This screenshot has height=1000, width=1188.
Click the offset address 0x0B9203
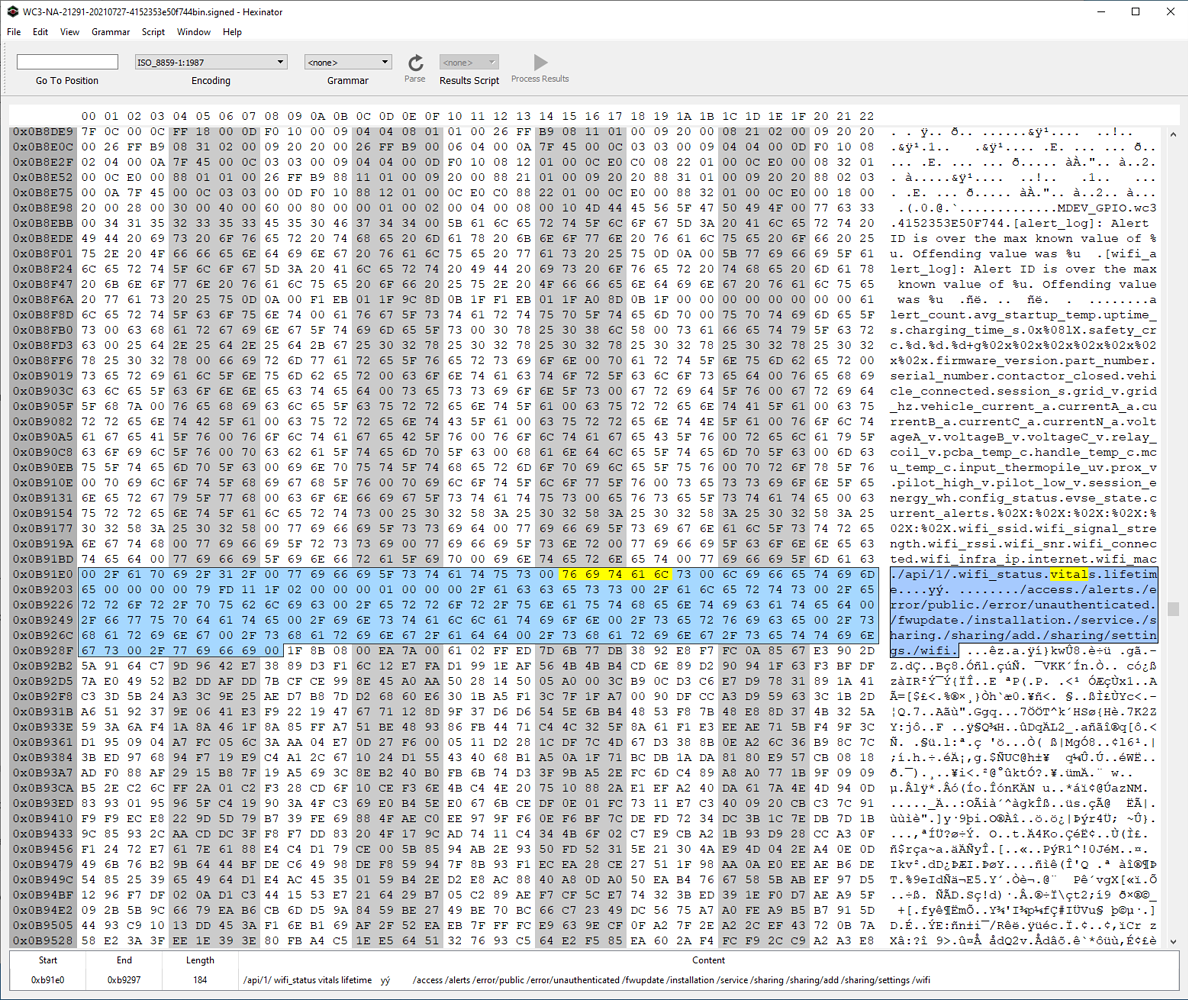(42, 589)
